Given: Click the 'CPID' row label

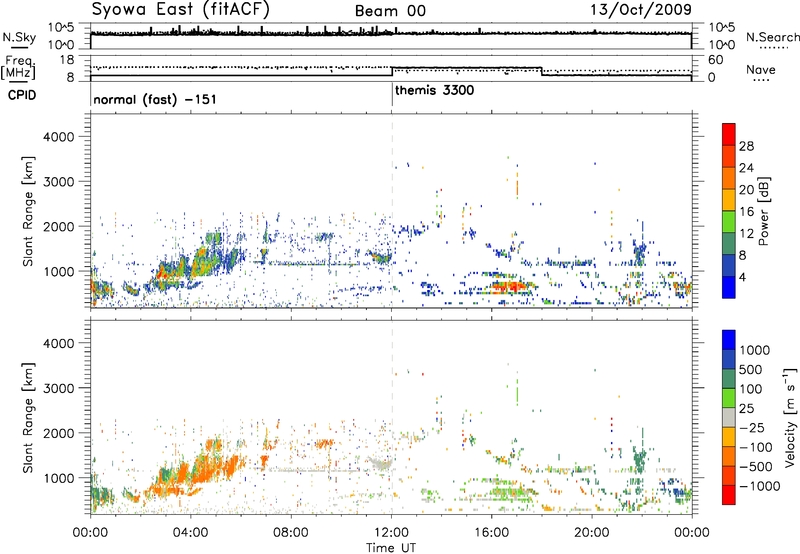Looking at the screenshot, I should [x=22, y=95].
